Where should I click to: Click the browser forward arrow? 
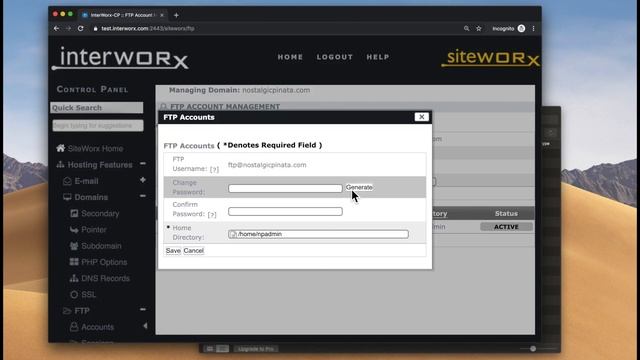[68, 29]
